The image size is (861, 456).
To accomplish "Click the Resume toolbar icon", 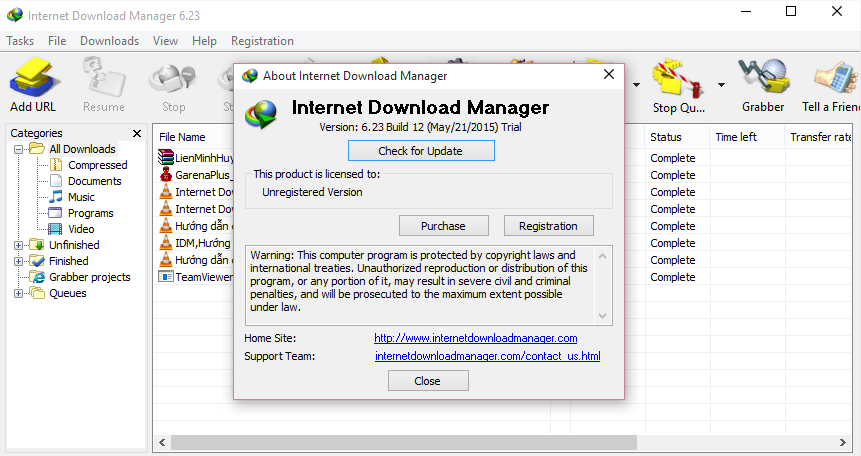I will [x=104, y=86].
